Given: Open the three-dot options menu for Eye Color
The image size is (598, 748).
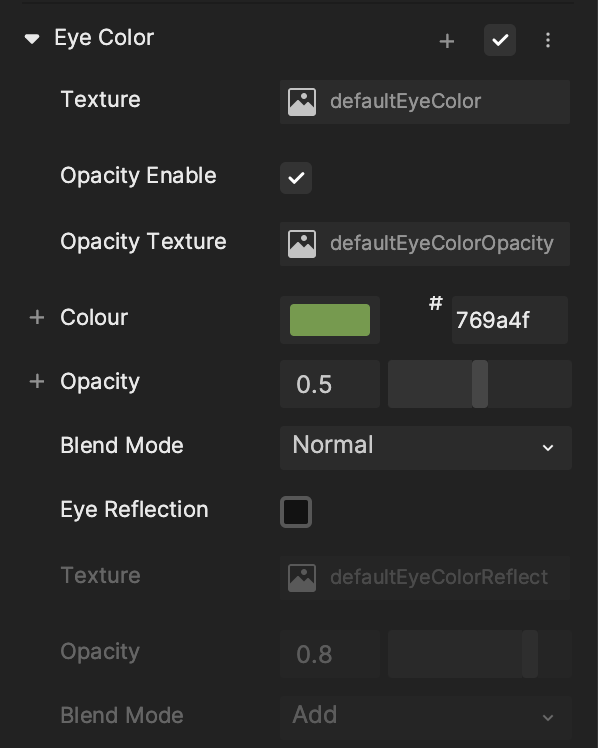Looking at the screenshot, I should (547, 40).
